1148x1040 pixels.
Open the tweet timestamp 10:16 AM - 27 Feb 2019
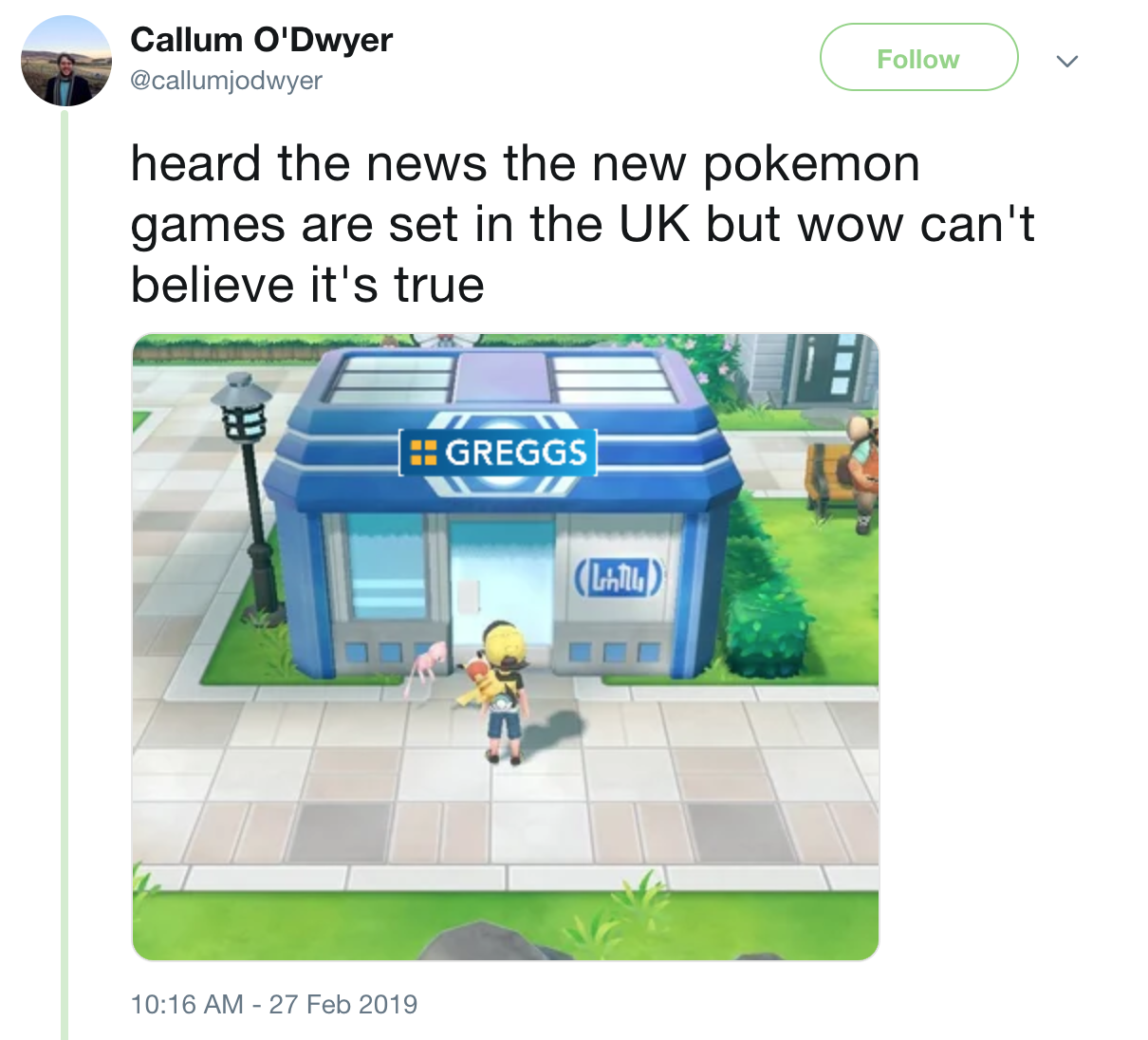tap(274, 1004)
